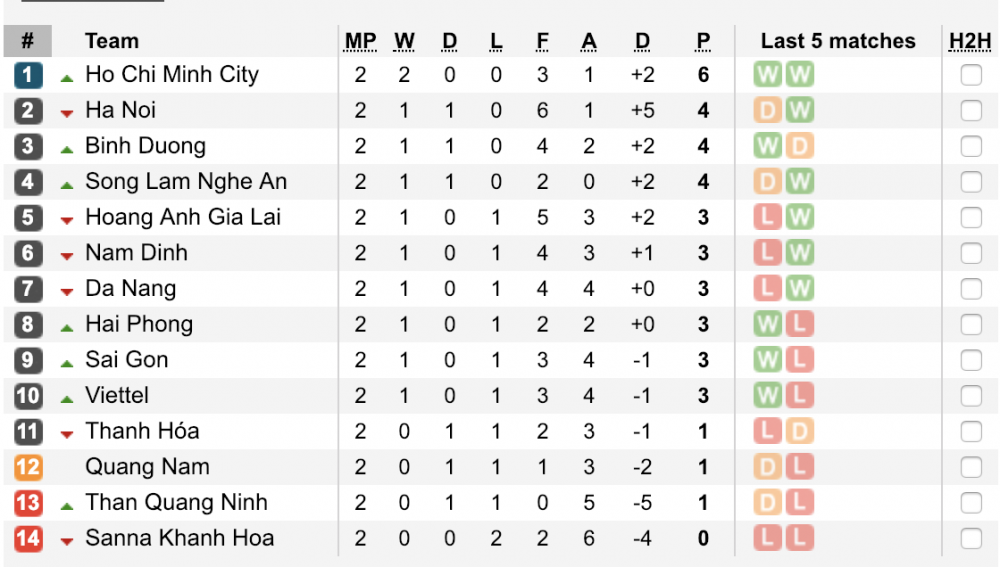Click the up arrow beside Hai Phong

[67, 327]
